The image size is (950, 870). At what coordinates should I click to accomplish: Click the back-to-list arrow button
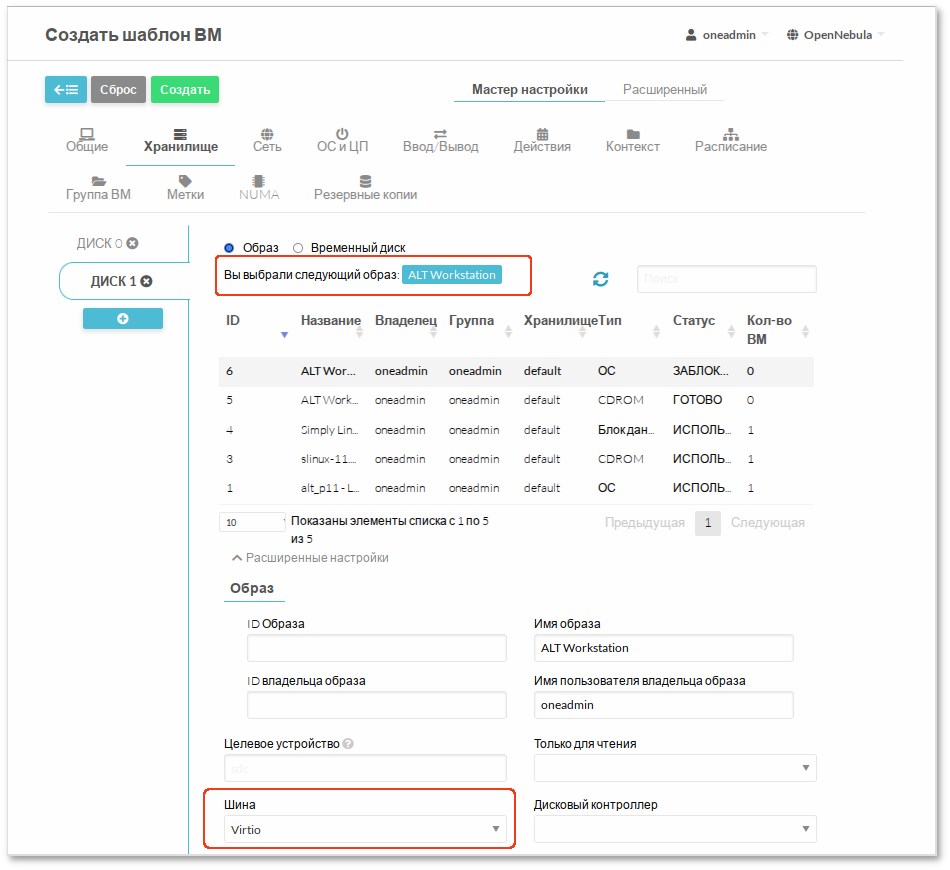[x=66, y=90]
